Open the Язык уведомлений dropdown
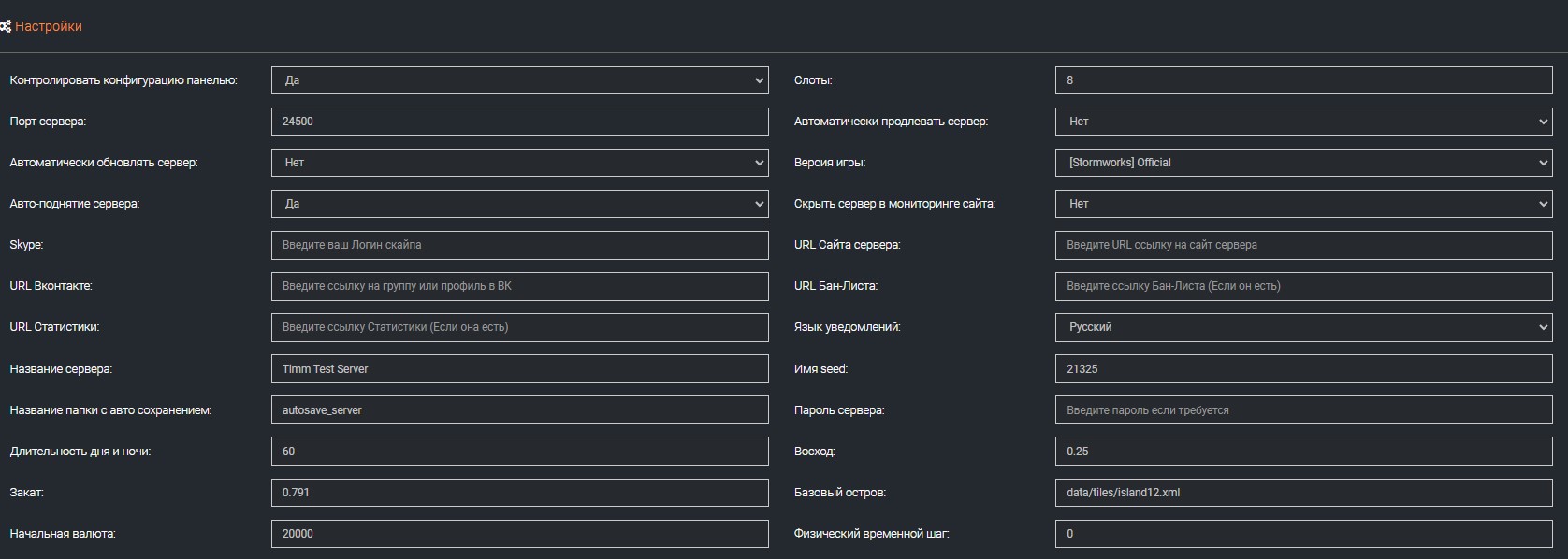Screen dimensions: 1568x559 (1303, 327)
